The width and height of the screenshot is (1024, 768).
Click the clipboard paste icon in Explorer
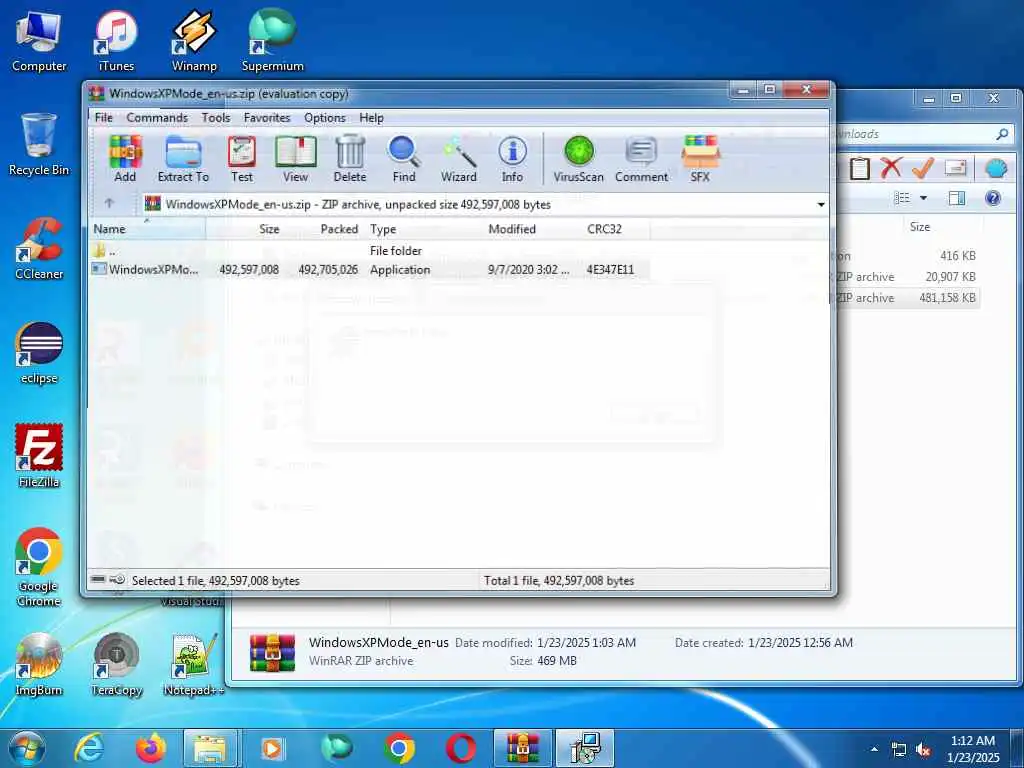coord(859,168)
